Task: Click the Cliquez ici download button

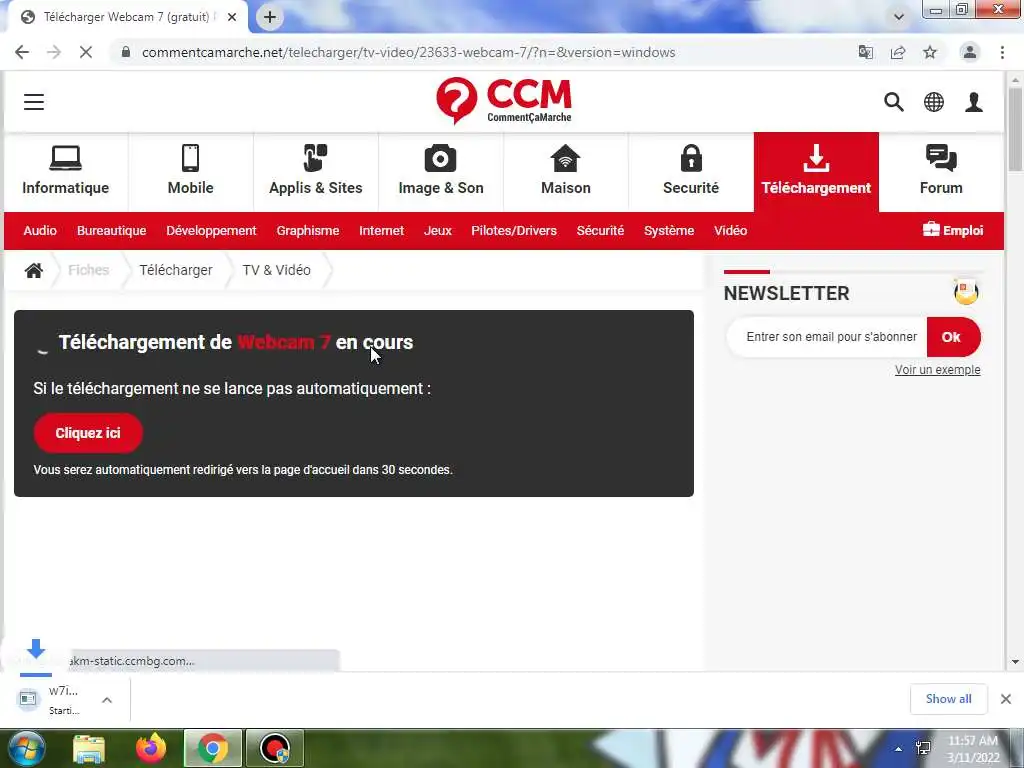Action: [x=88, y=433]
